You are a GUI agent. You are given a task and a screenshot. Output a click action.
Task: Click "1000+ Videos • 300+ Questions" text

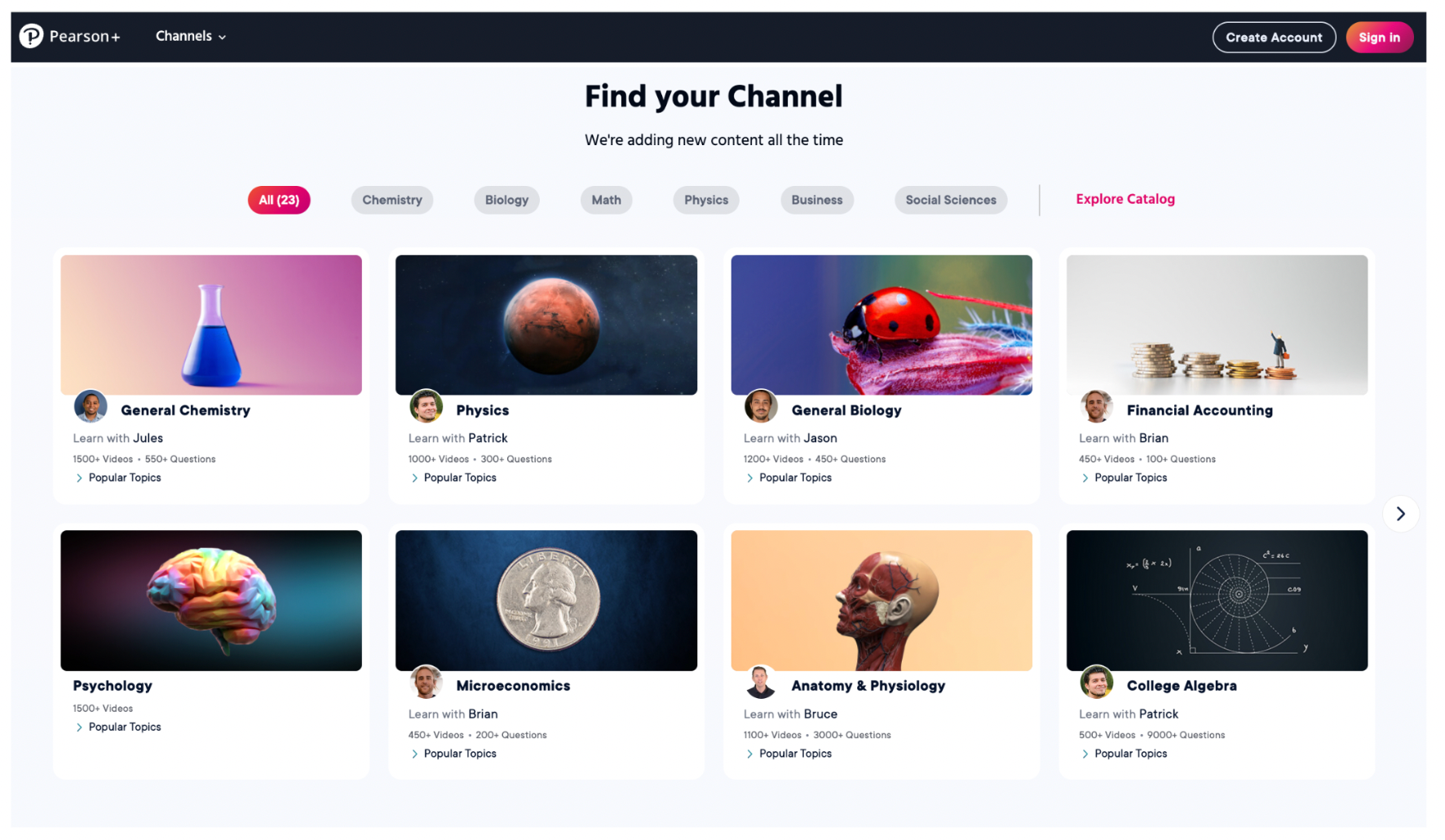[480, 459]
